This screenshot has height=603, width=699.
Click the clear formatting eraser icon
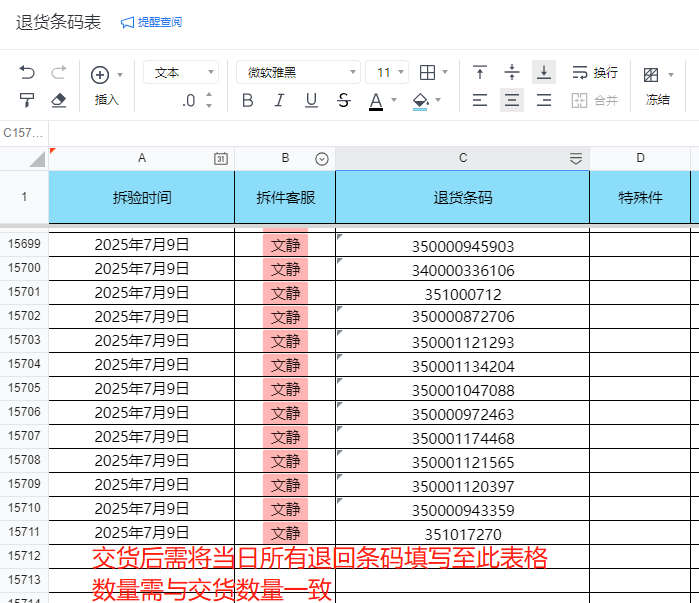58,100
